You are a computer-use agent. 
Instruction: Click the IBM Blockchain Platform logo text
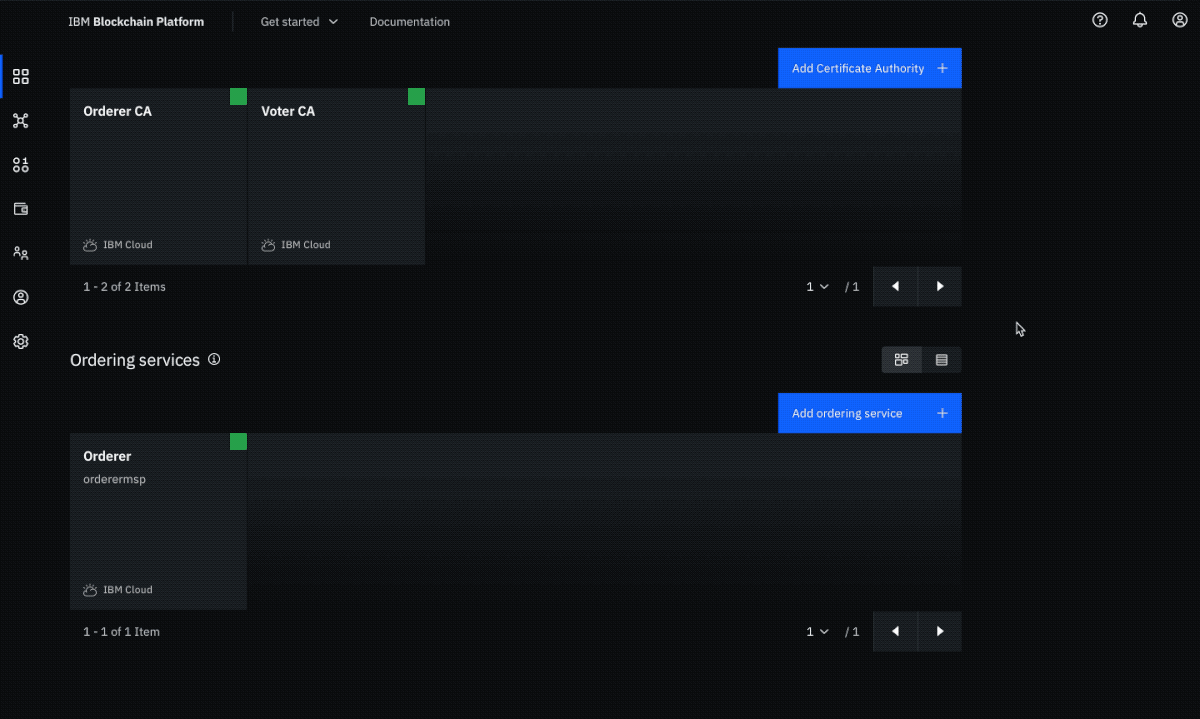[x=136, y=22]
